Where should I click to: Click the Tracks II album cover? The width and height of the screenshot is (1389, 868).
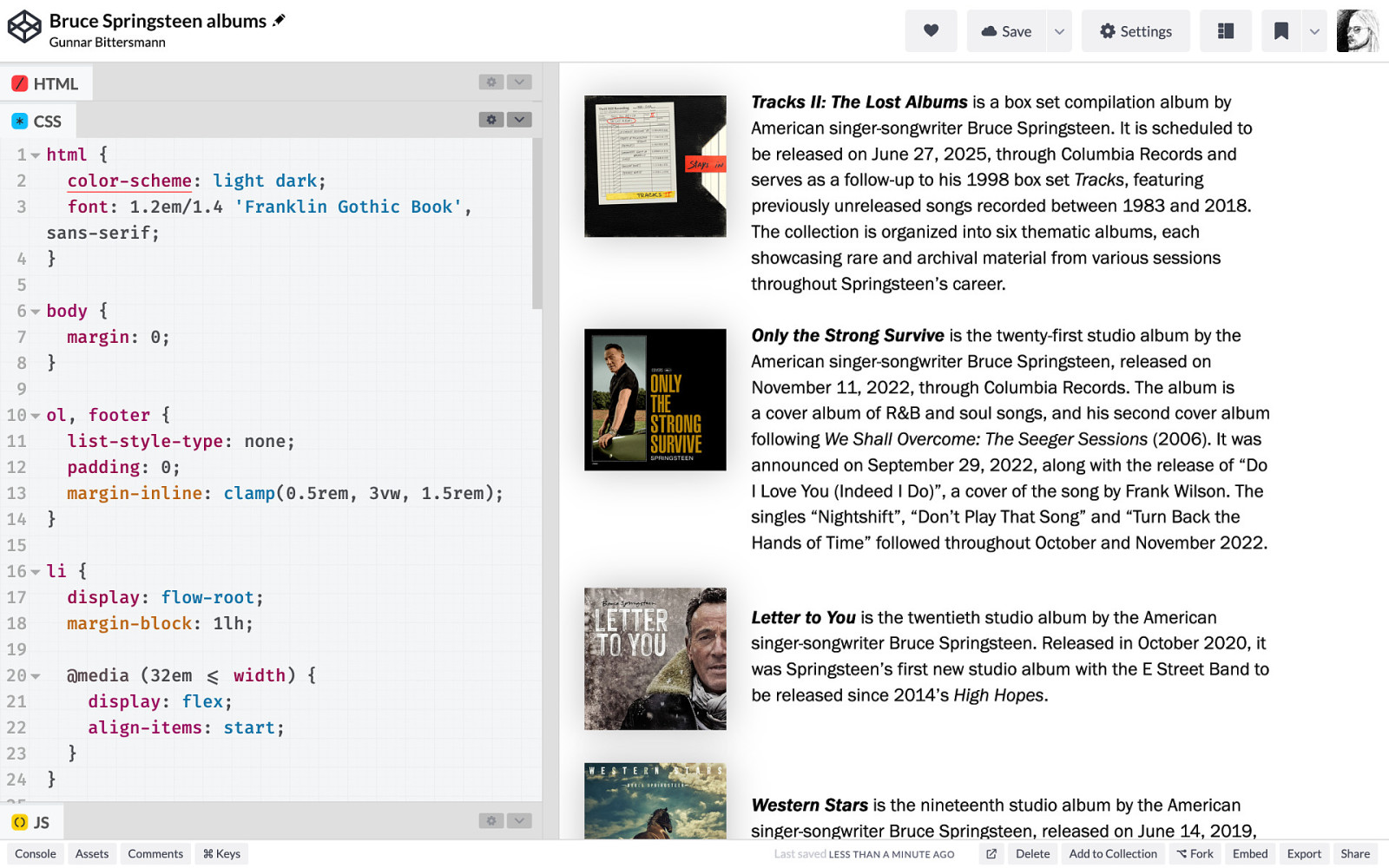click(x=655, y=166)
